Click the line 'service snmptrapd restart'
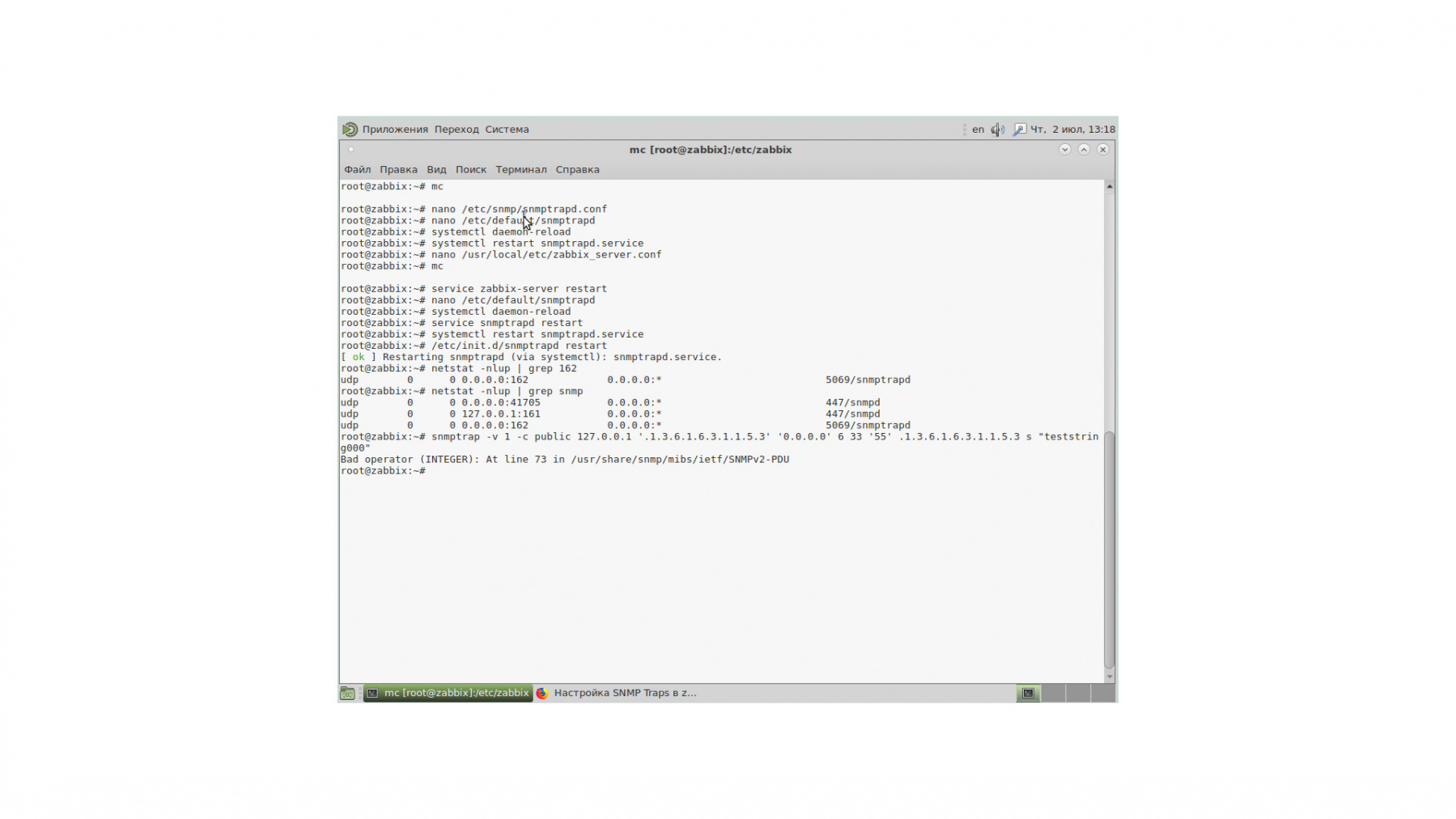 [x=507, y=323]
